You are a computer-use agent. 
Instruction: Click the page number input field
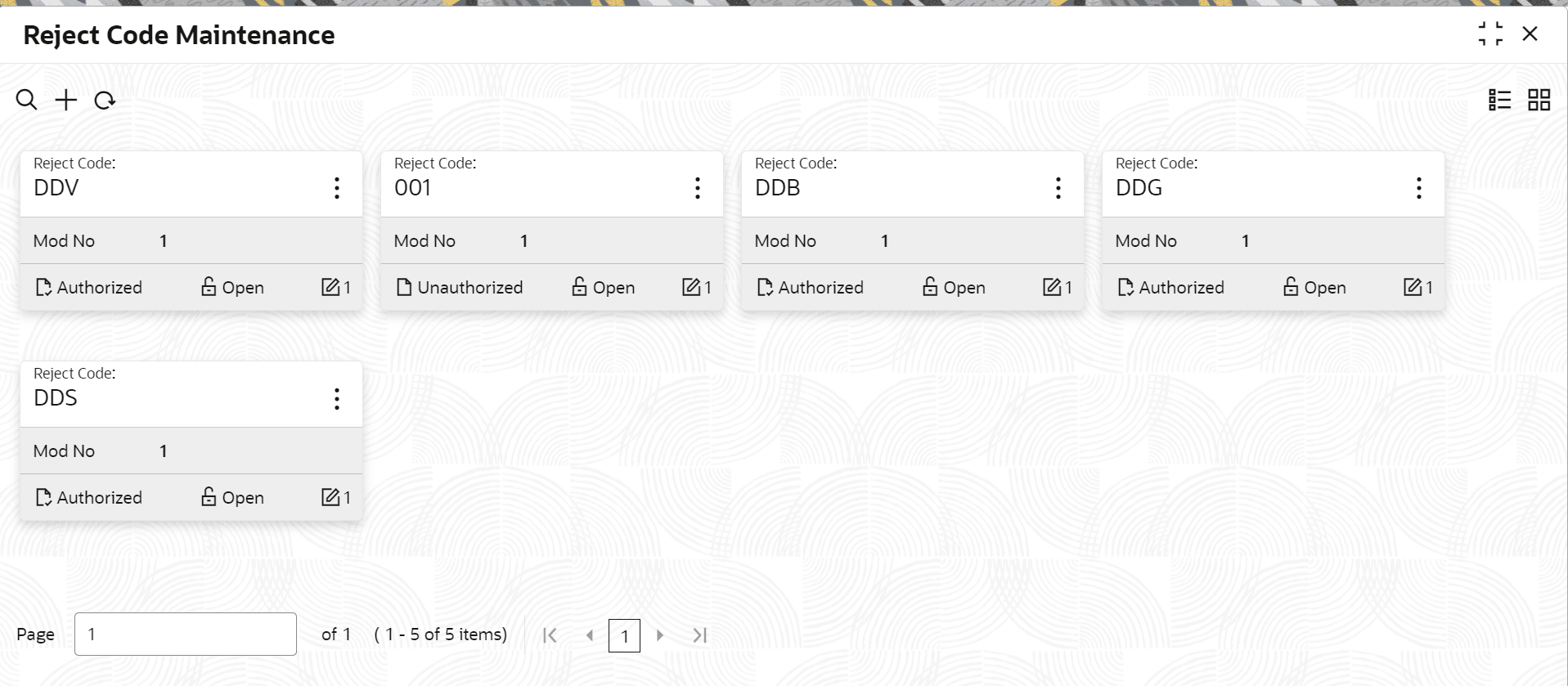(x=186, y=634)
